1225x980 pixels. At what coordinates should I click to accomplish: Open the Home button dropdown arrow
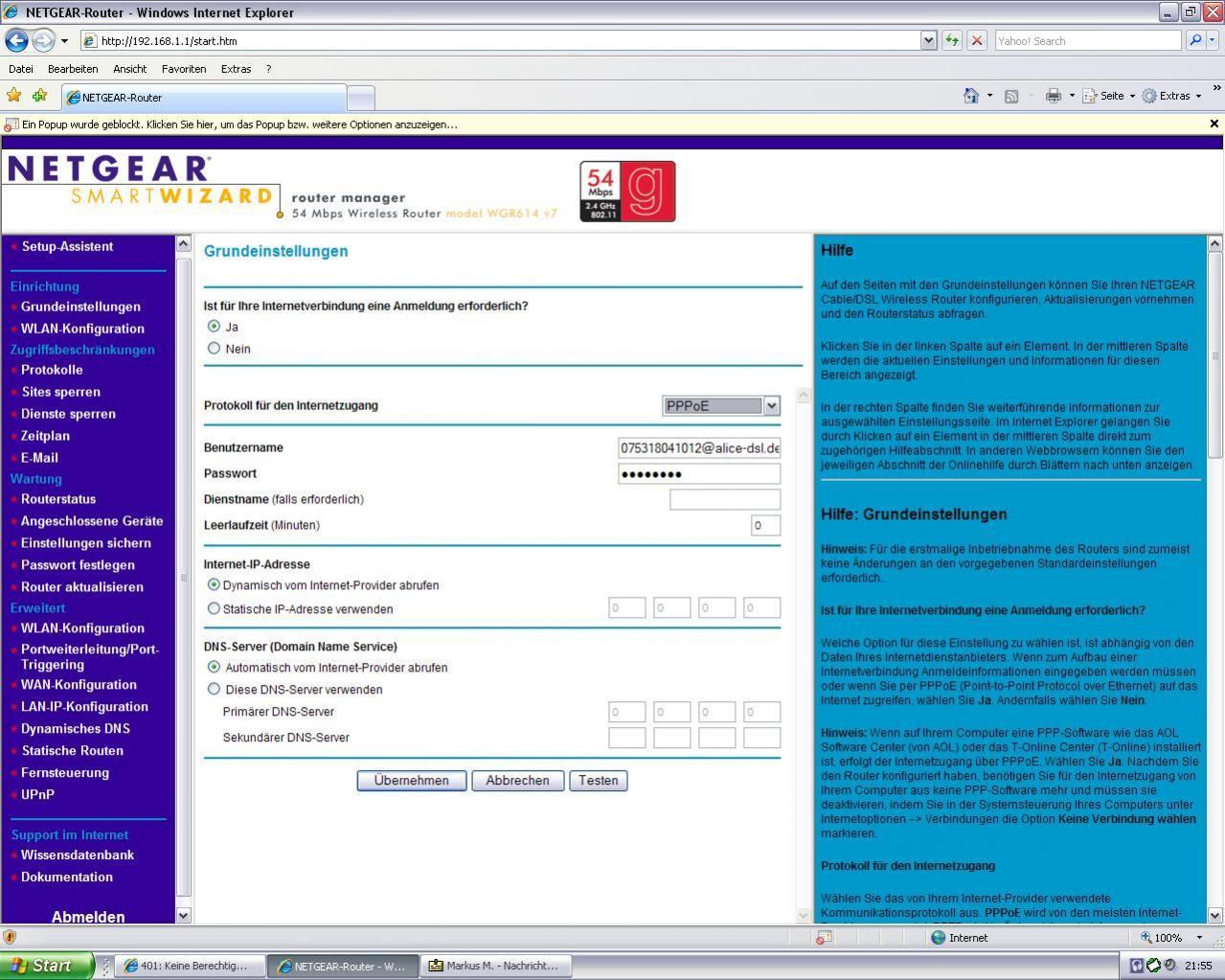point(989,96)
